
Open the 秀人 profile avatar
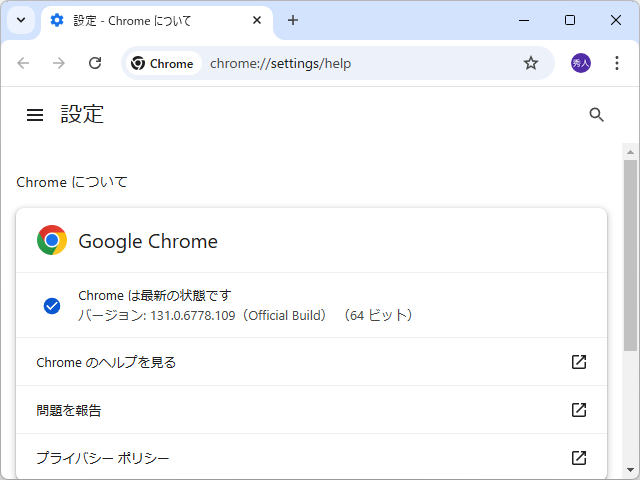click(580, 63)
